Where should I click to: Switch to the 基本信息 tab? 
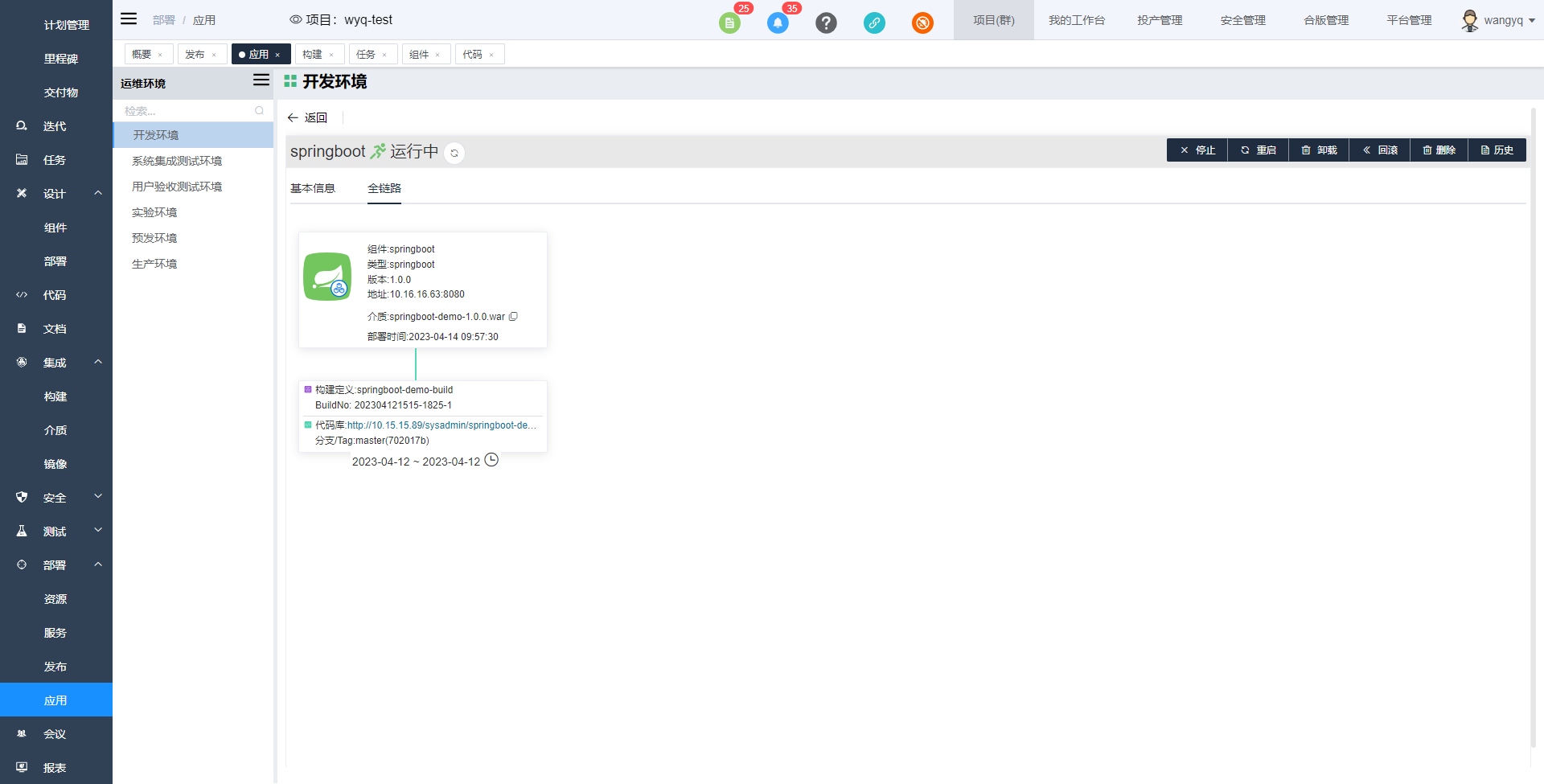coord(313,187)
